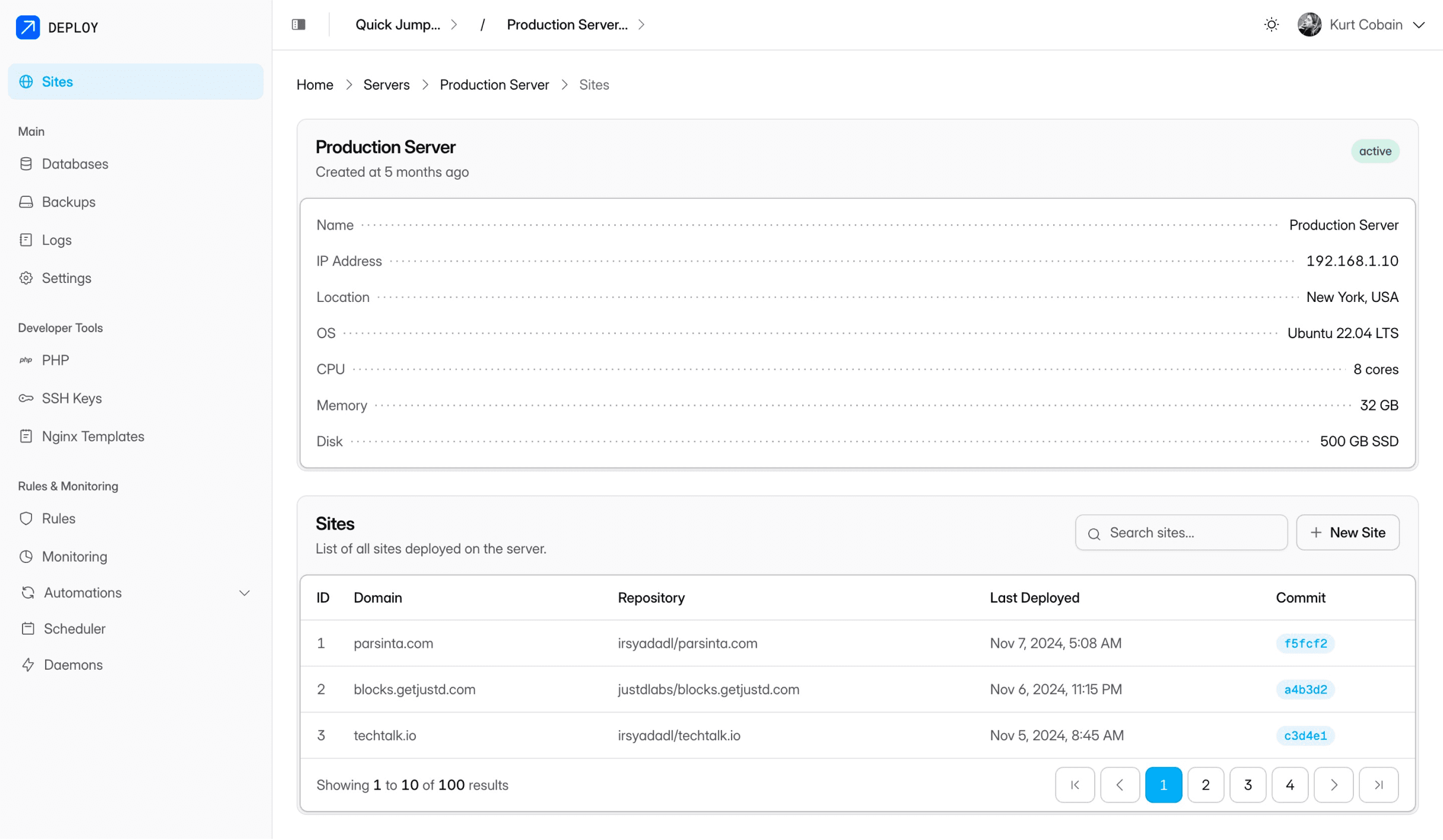Viewport: 1443px width, 840px height.
Task: Follow the Servers breadcrumb link
Action: pos(386,85)
